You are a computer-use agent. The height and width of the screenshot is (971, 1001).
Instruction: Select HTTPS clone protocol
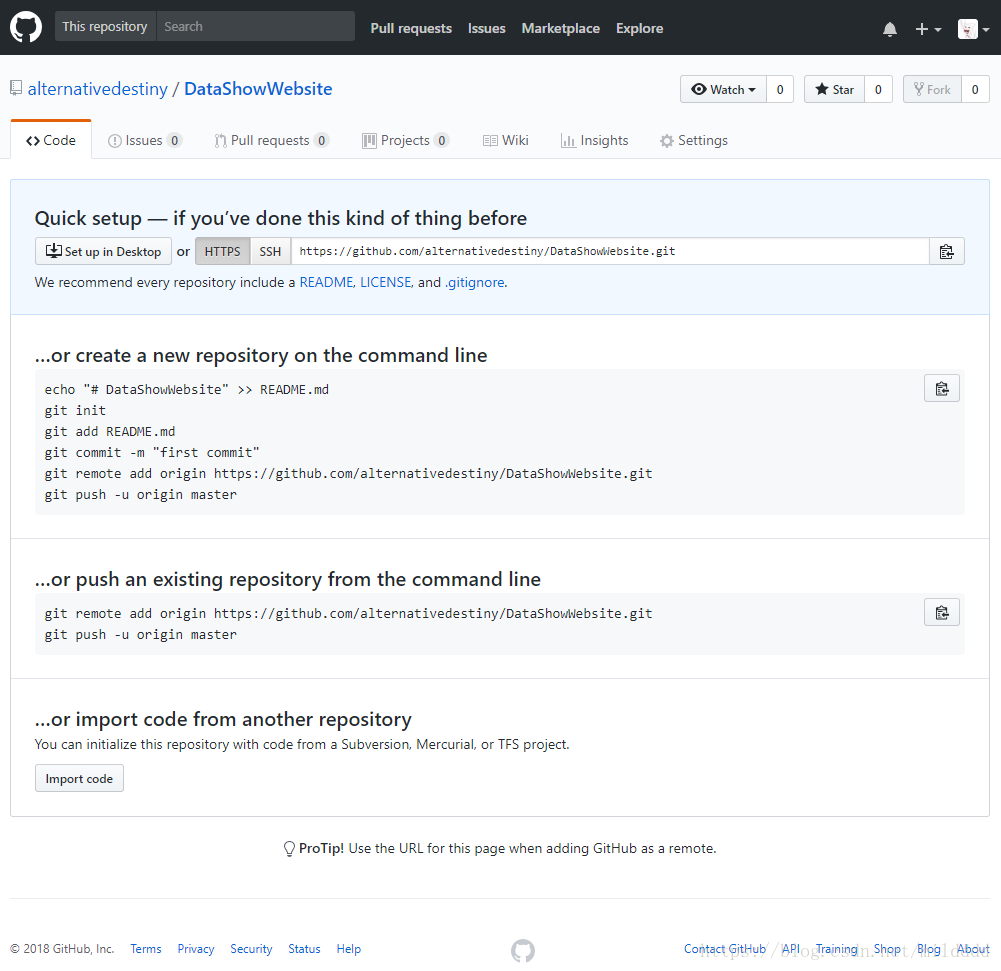pyautogui.click(x=222, y=252)
